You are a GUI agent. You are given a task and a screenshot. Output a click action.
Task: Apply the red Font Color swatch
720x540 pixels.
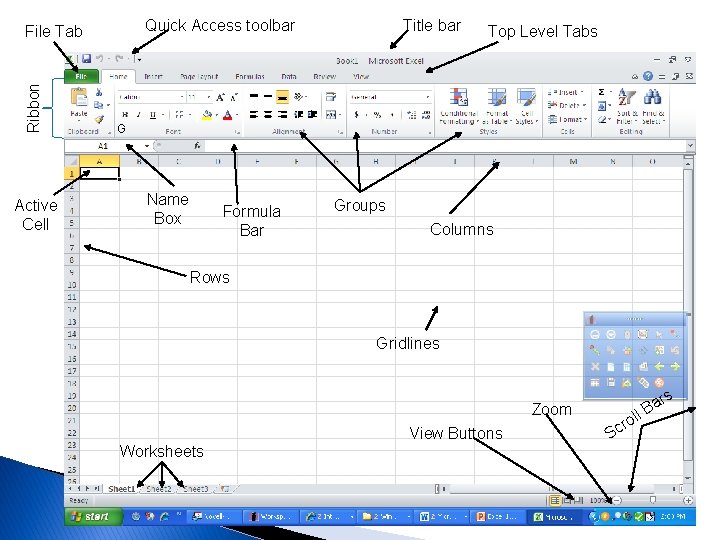click(227, 115)
